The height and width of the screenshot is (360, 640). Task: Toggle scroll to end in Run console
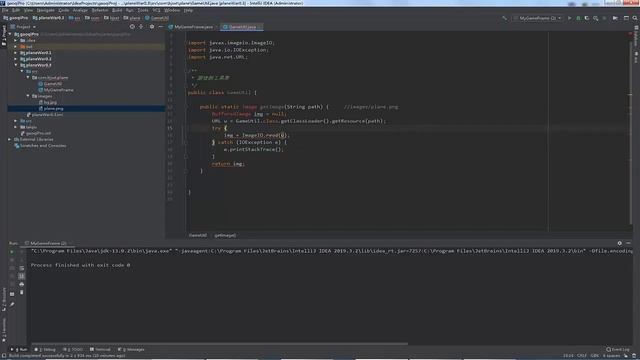pos(22,276)
